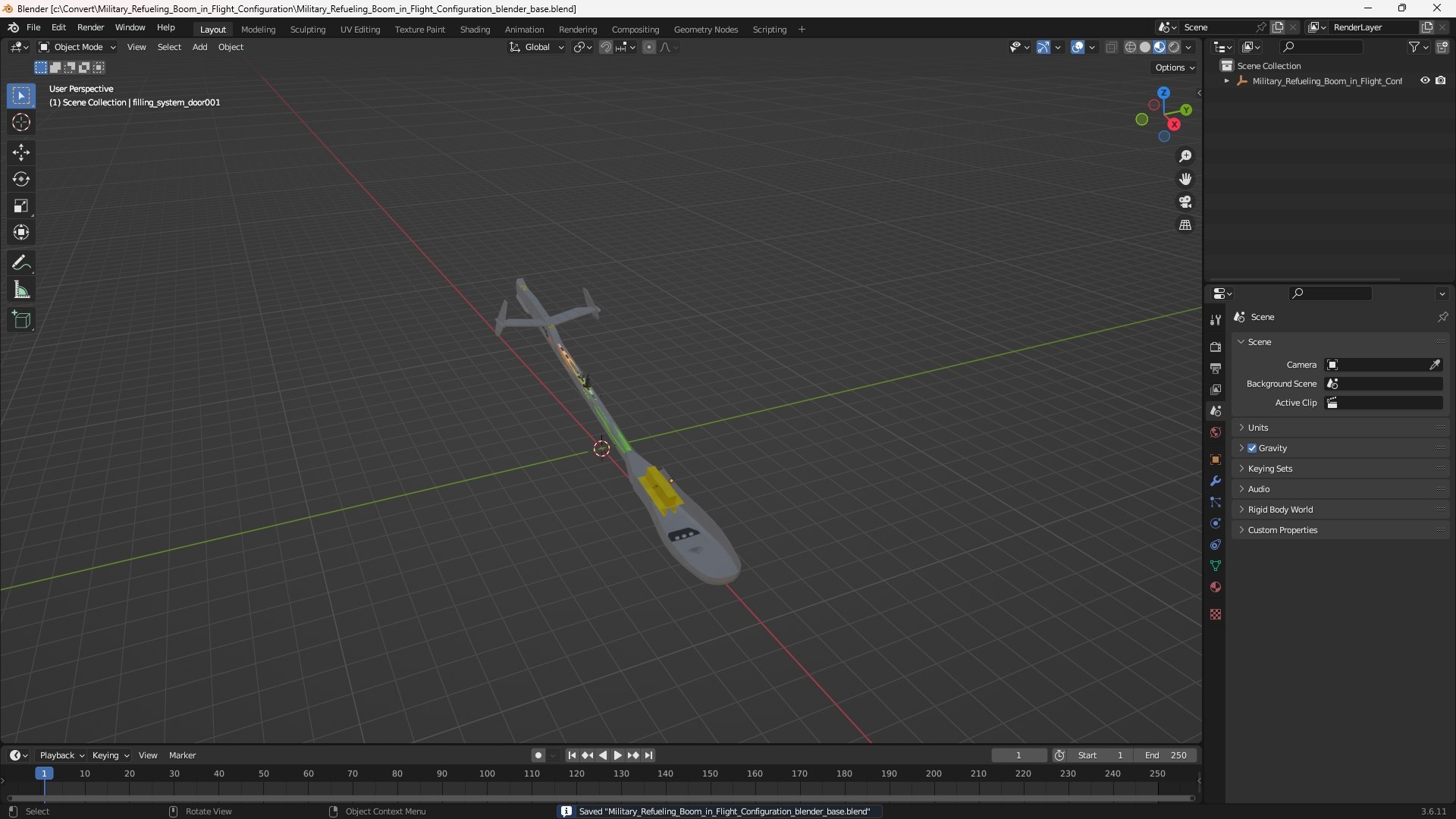Open the Add menu in the viewport
Viewport: 1456px width, 819px height.
point(199,47)
